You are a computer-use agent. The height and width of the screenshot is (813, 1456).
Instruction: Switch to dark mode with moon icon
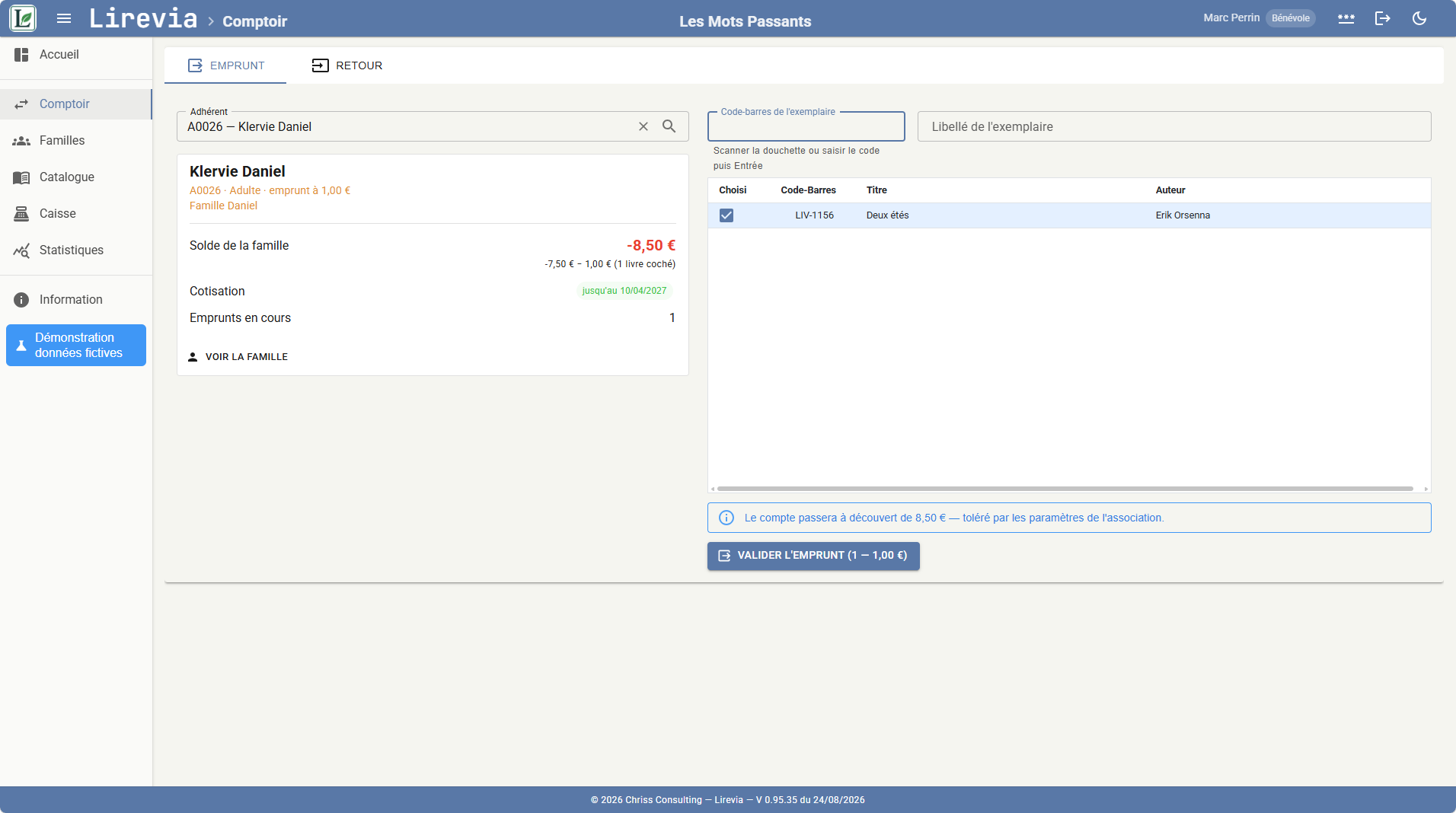pyautogui.click(x=1419, y=18)
